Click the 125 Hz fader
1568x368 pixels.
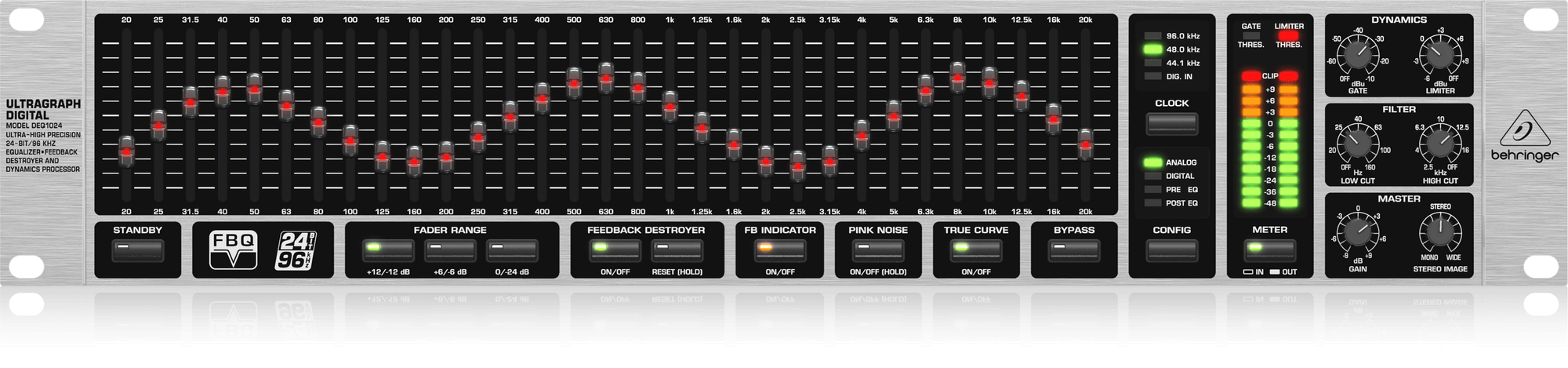[382, 157]
